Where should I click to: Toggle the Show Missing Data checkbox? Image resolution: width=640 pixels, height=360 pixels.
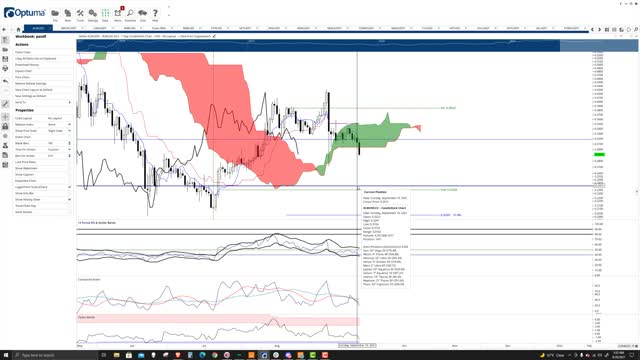pos(69,200)
